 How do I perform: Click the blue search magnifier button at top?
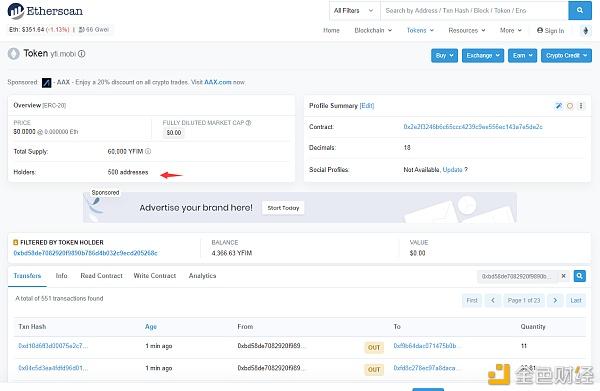point(580,10)
